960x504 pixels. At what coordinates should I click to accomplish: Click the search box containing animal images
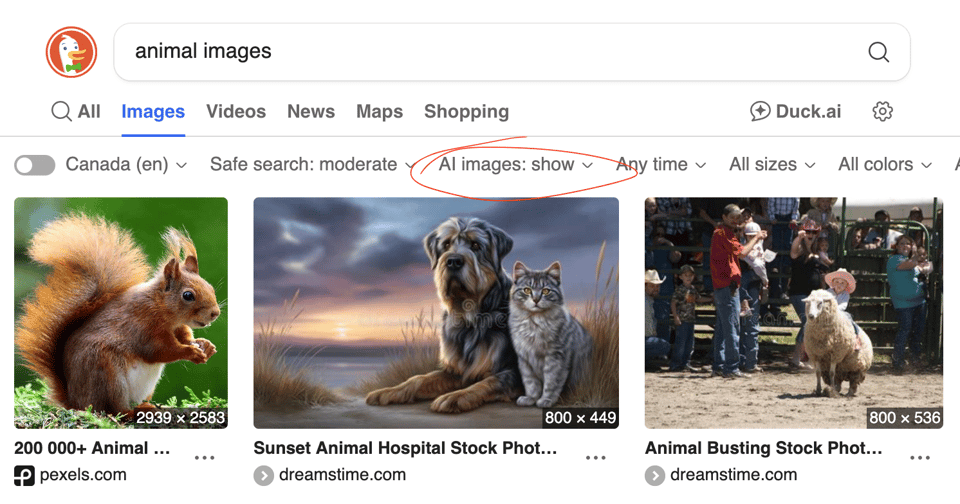pos(490,52)
